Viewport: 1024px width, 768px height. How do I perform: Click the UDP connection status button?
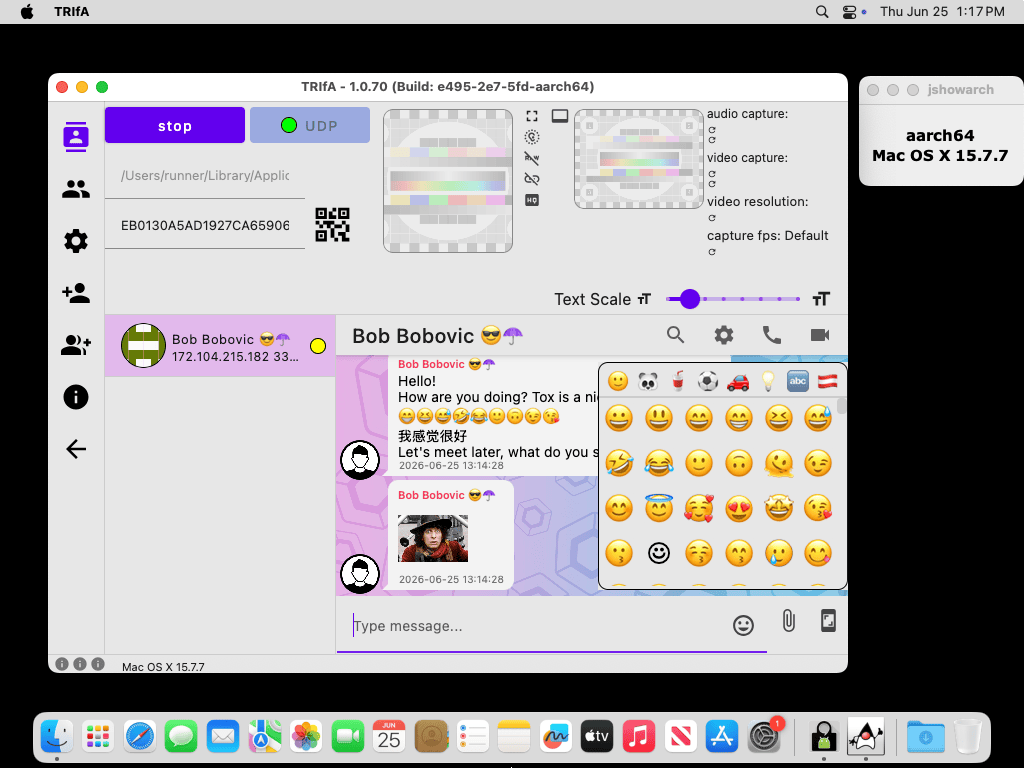click(x=310, y=125)
